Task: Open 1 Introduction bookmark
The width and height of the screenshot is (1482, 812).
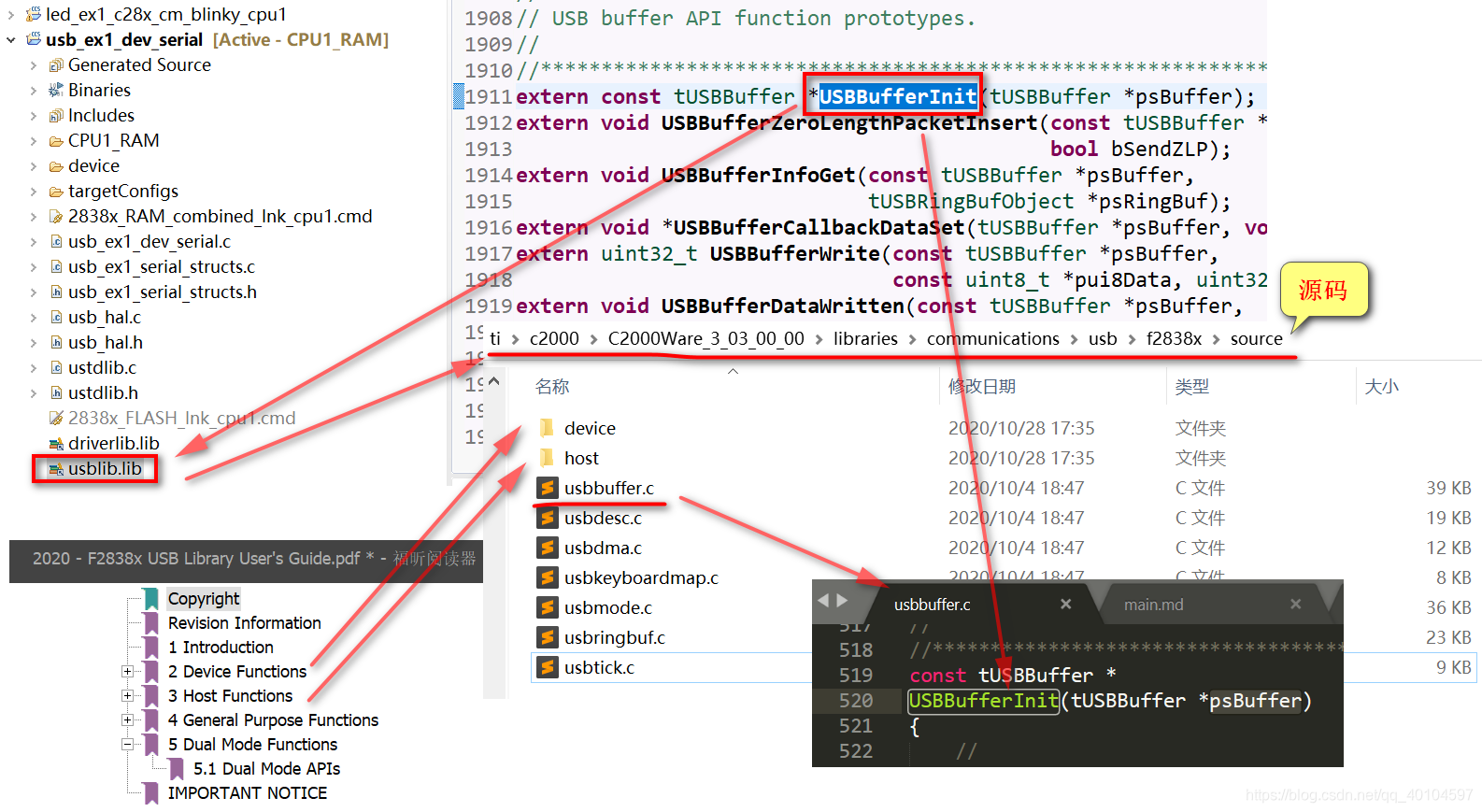Action: 221,647
